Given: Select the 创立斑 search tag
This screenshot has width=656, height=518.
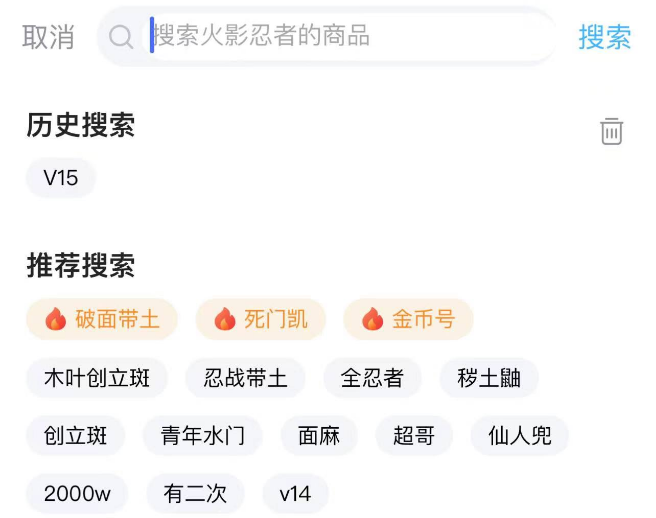Looking at the screenshot, I should (x=76, y=436).
